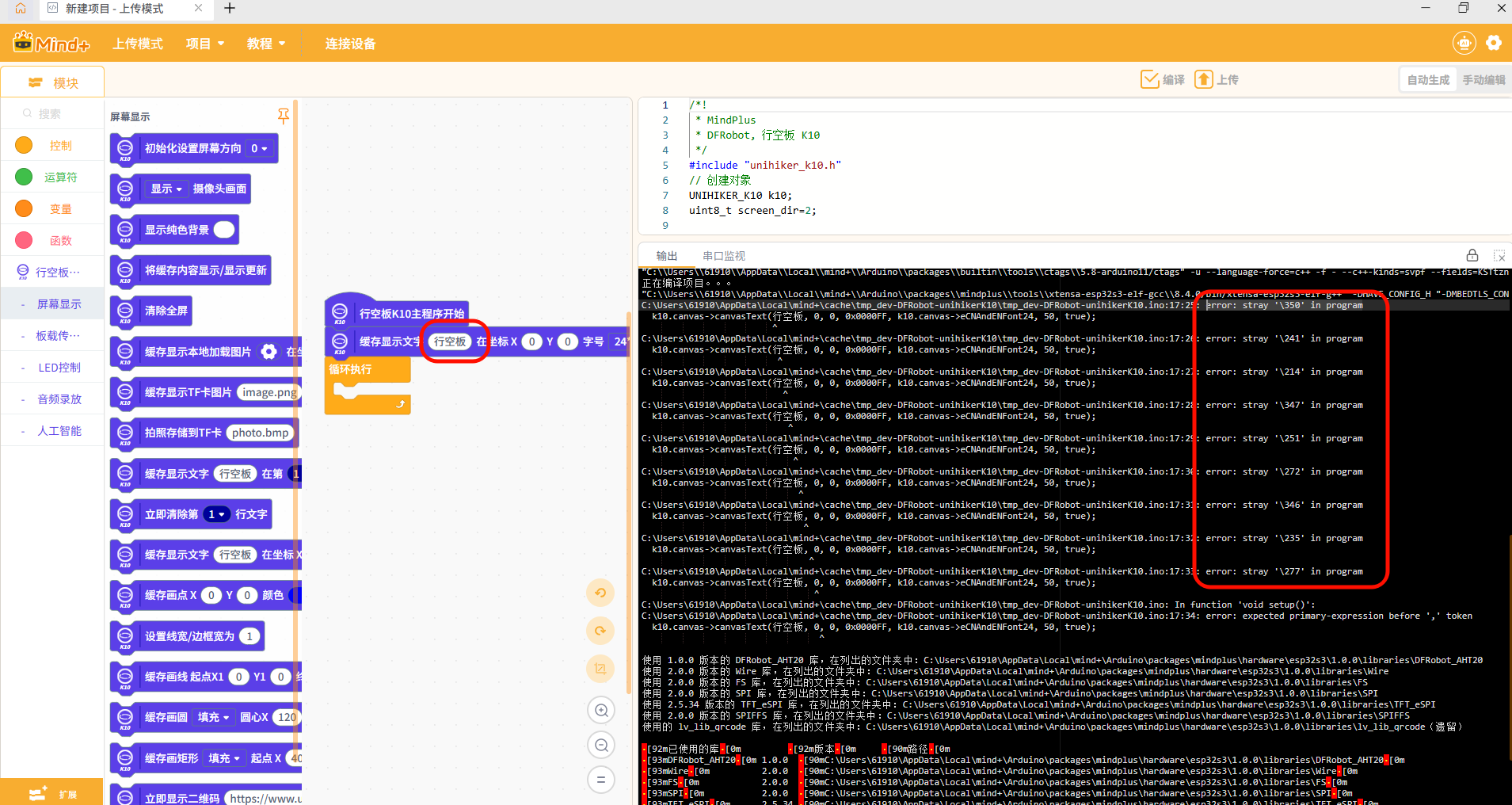Click the robot assistant icon in header
Viewport: 1512px width, 805px height.
point(1464,43)
